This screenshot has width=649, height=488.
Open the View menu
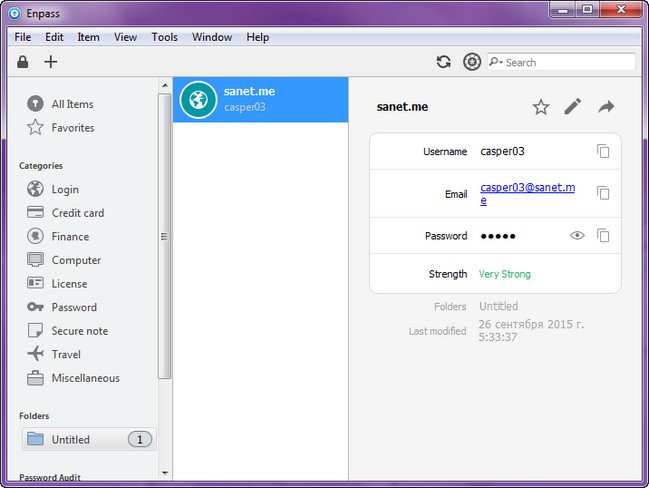tap(125, 37)
